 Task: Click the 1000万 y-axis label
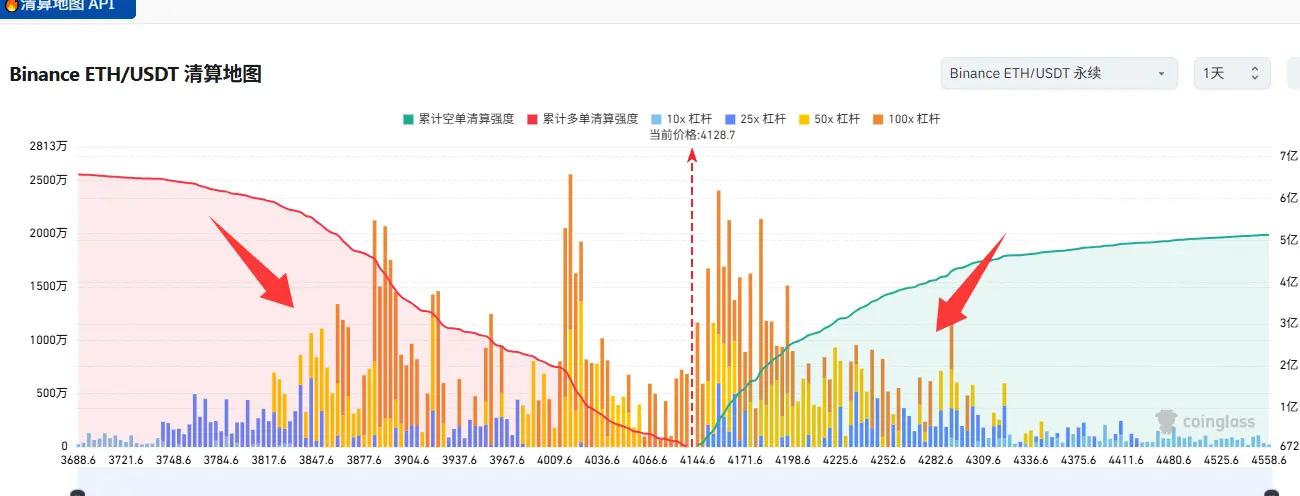49,340
